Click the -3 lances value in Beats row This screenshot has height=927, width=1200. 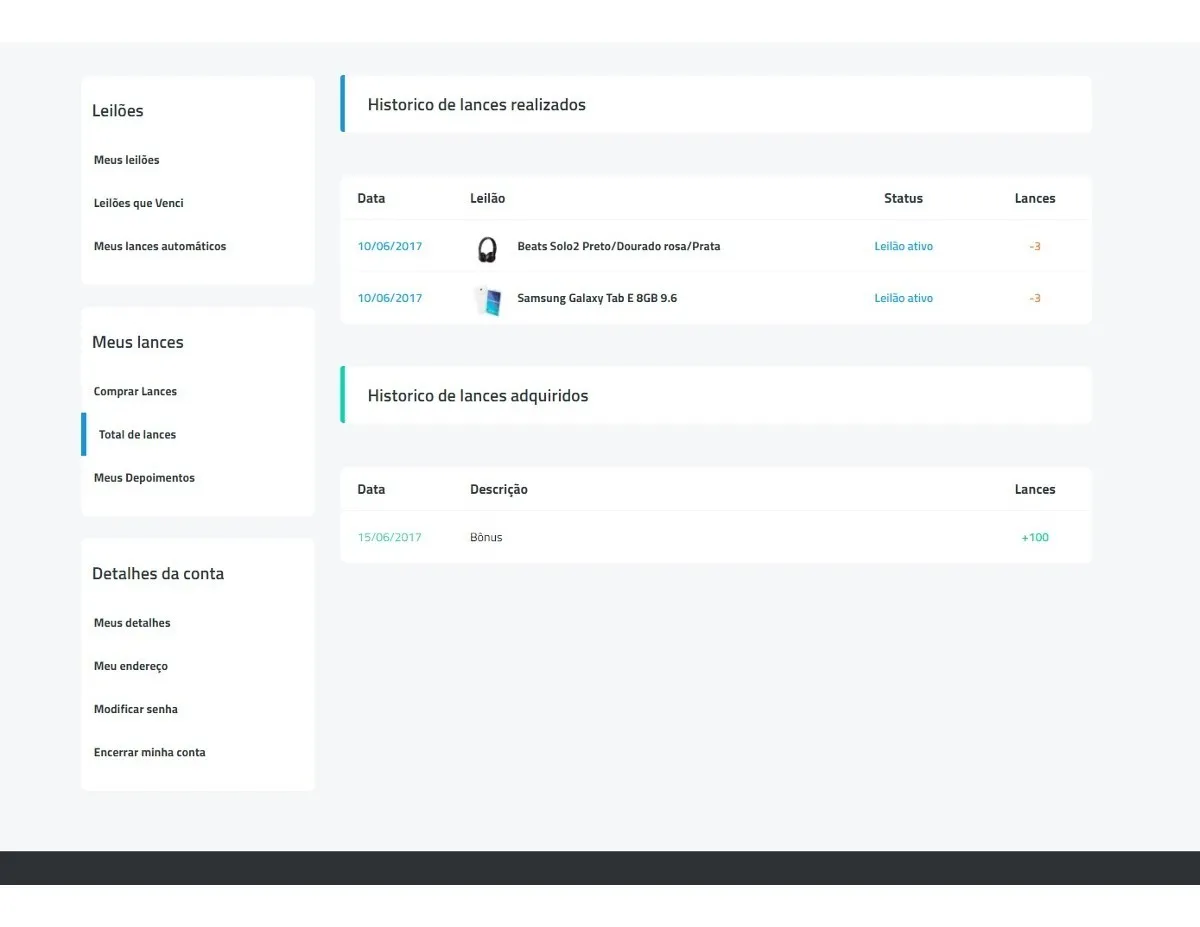(1035, 246)
